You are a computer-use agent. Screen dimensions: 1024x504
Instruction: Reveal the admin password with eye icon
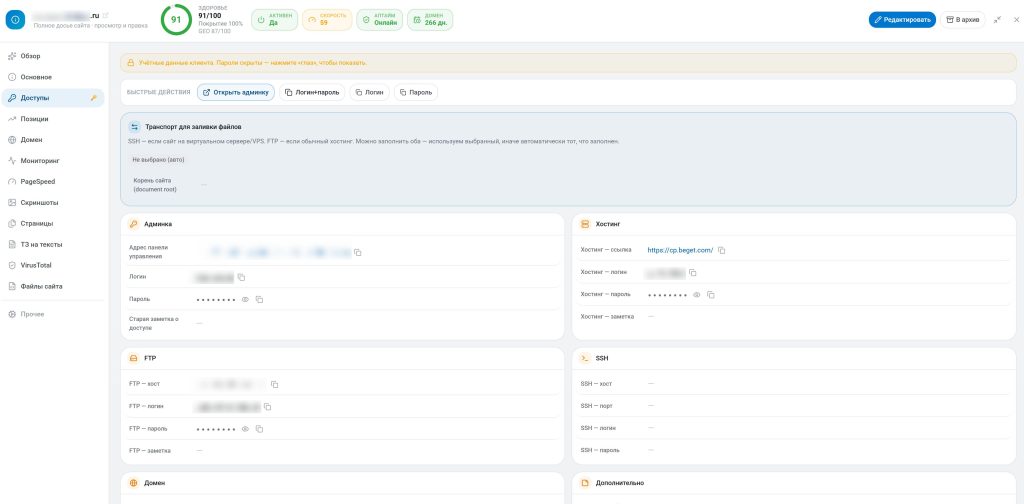(x=246, y=299)
